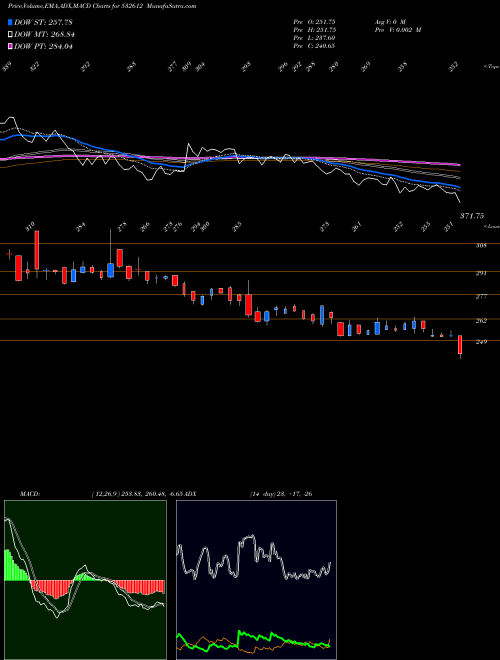Click the '<Lows' label at right edge
500x660 pixels.
point(492,226)
